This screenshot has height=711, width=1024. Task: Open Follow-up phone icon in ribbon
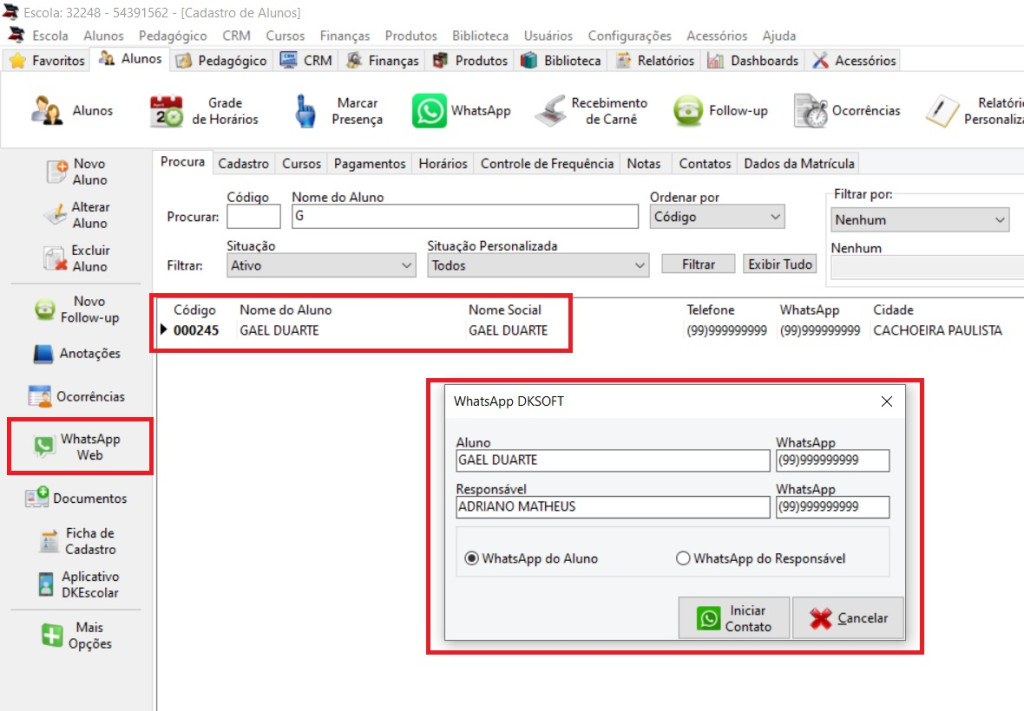tap(688, 111)
